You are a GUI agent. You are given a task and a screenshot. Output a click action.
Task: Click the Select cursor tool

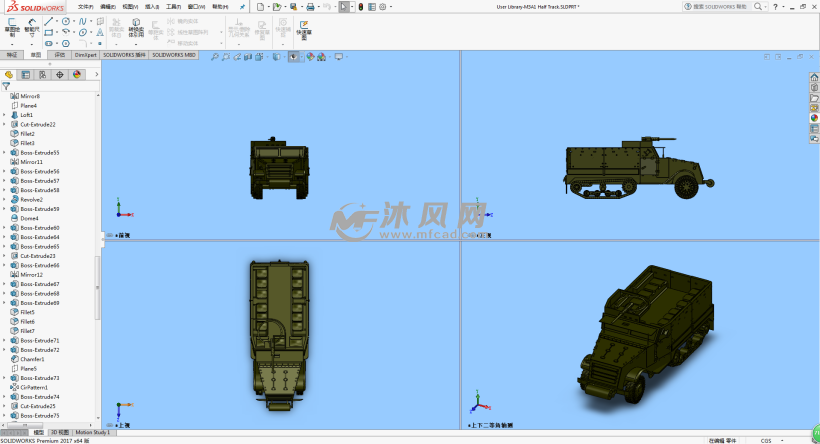coord(344,7)
